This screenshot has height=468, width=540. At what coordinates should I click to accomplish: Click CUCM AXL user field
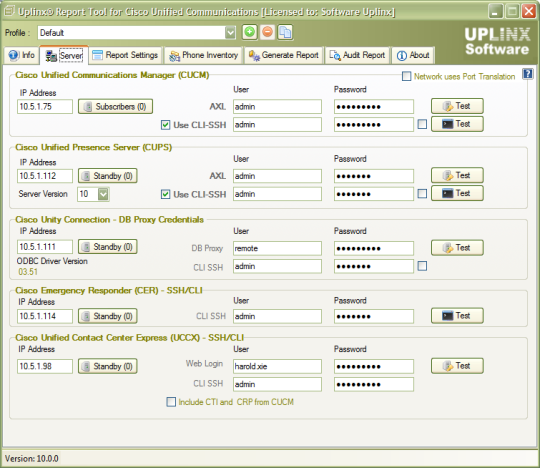[x=277, y=106]
